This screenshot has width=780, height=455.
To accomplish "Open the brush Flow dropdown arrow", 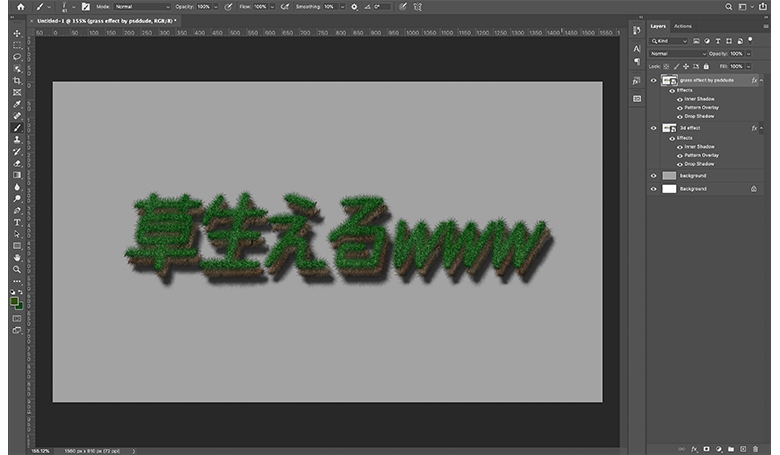I will [272, 7].
